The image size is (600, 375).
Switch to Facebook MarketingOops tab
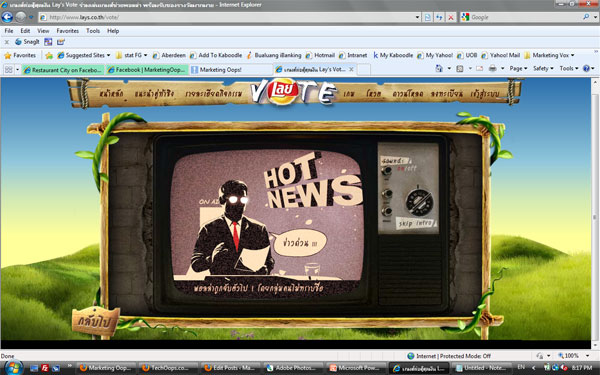tap(147, 70)
